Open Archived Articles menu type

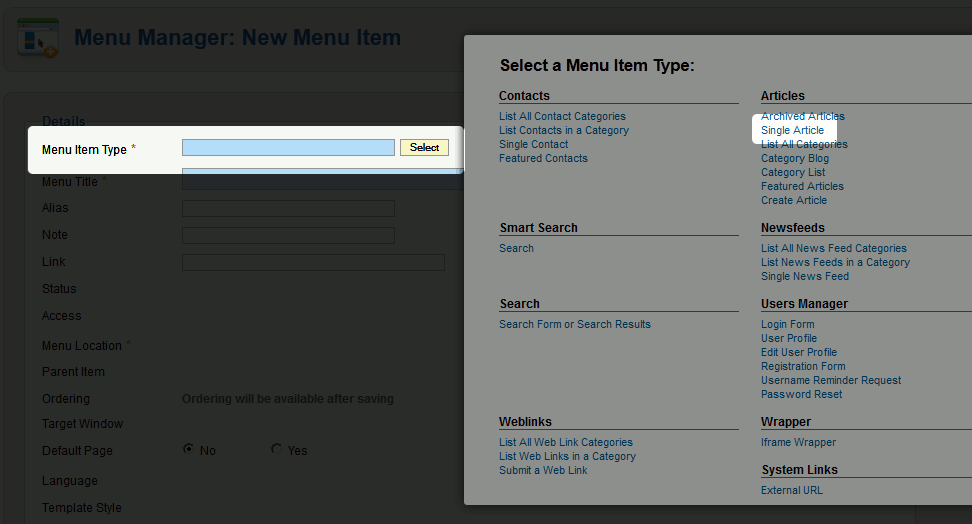click(803, 116)
